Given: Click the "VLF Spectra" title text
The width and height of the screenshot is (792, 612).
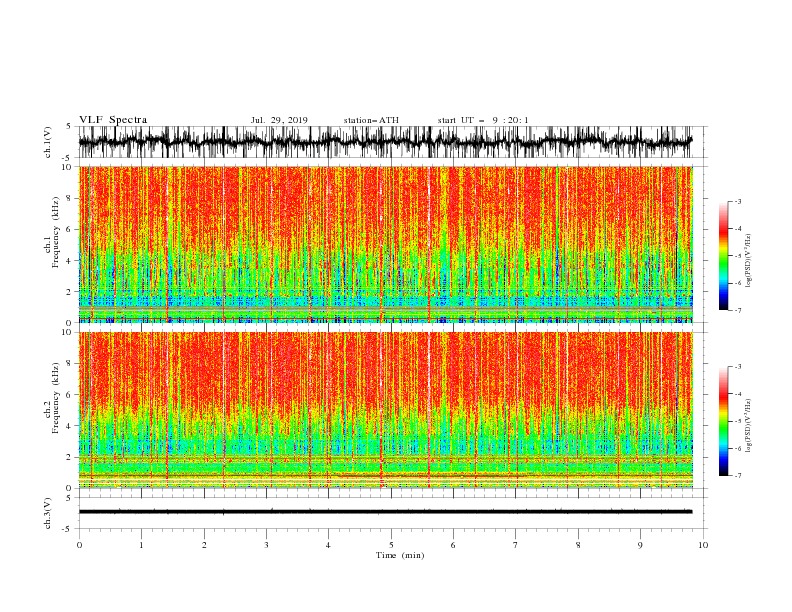Looking at the screenshot, I should tap(113, 120).
